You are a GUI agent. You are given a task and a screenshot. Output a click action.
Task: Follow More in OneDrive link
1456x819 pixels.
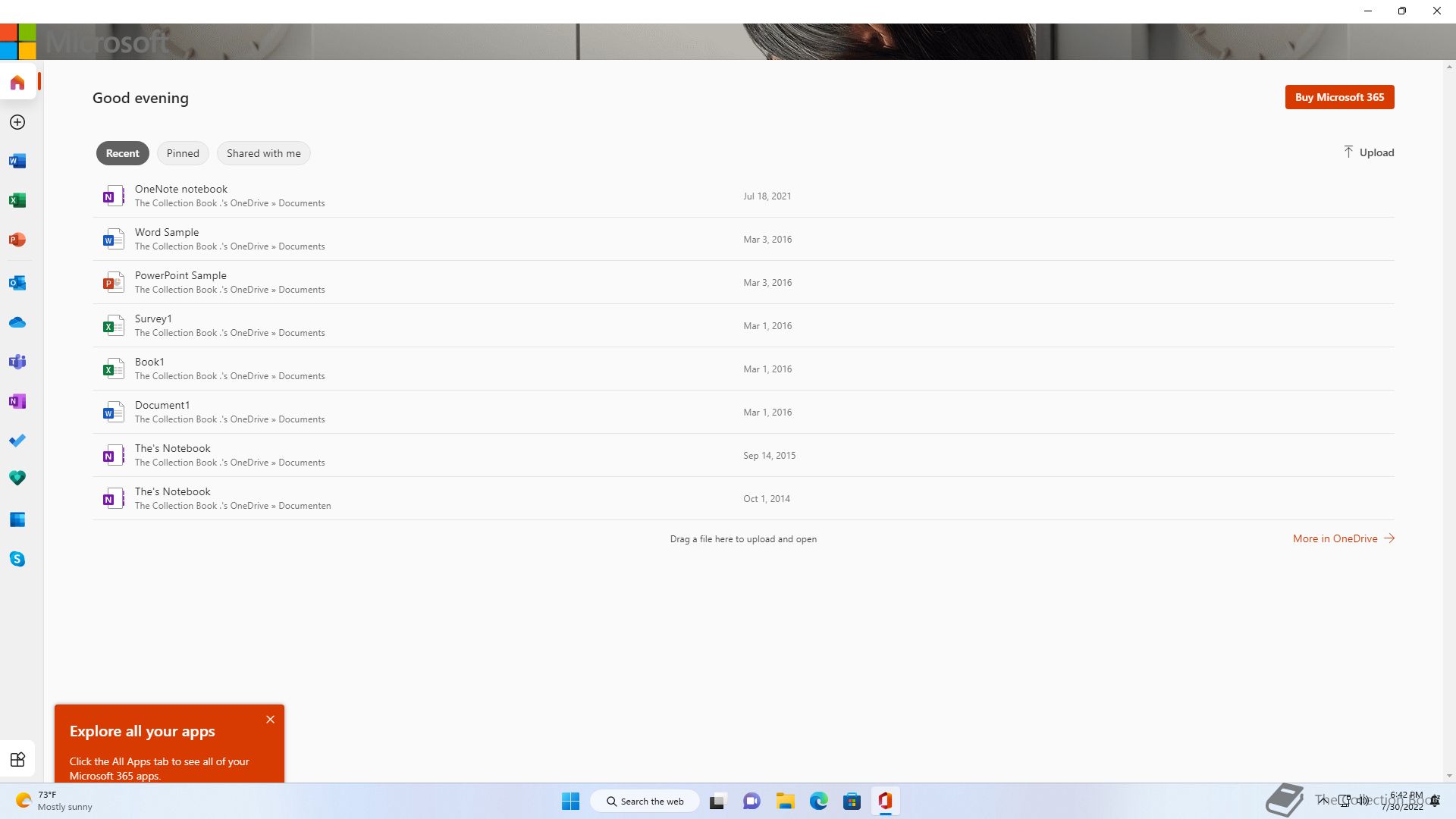click(x=1343, y=538)
